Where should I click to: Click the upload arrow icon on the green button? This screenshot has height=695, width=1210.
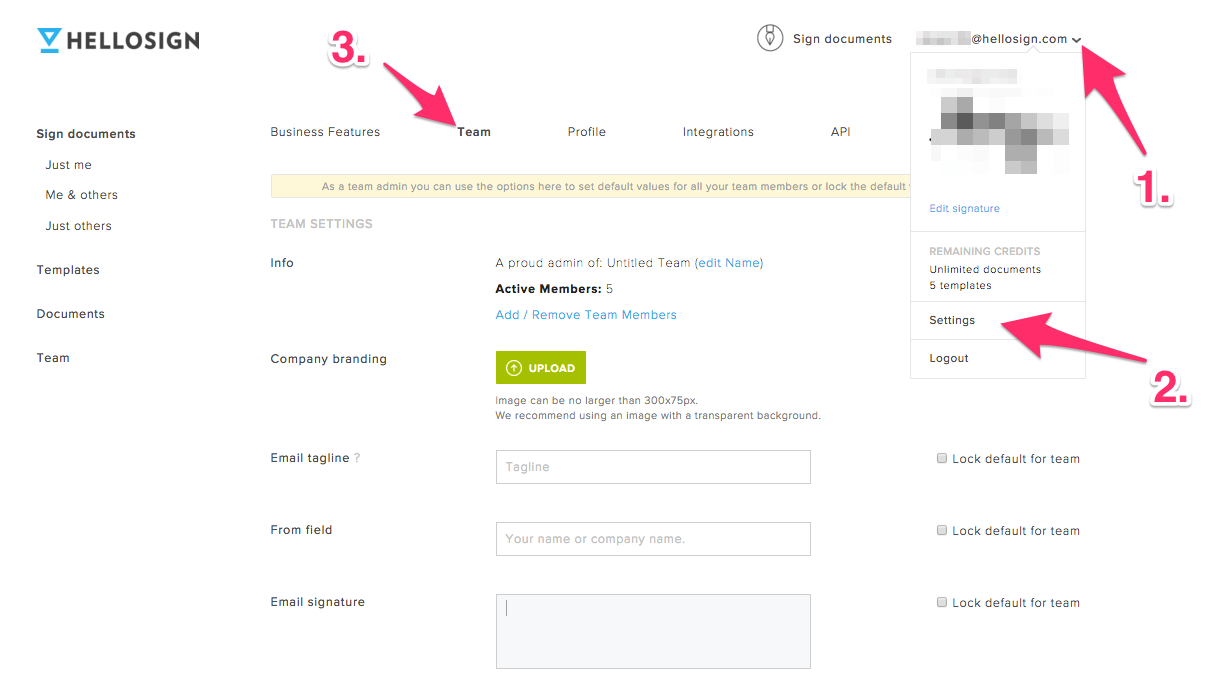pos(514,368)
